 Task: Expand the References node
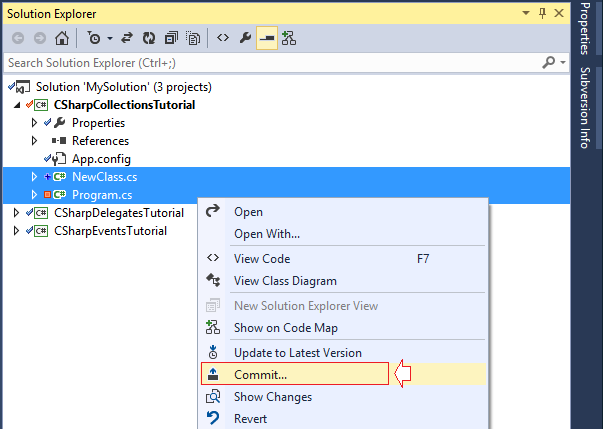coord(34,141)
